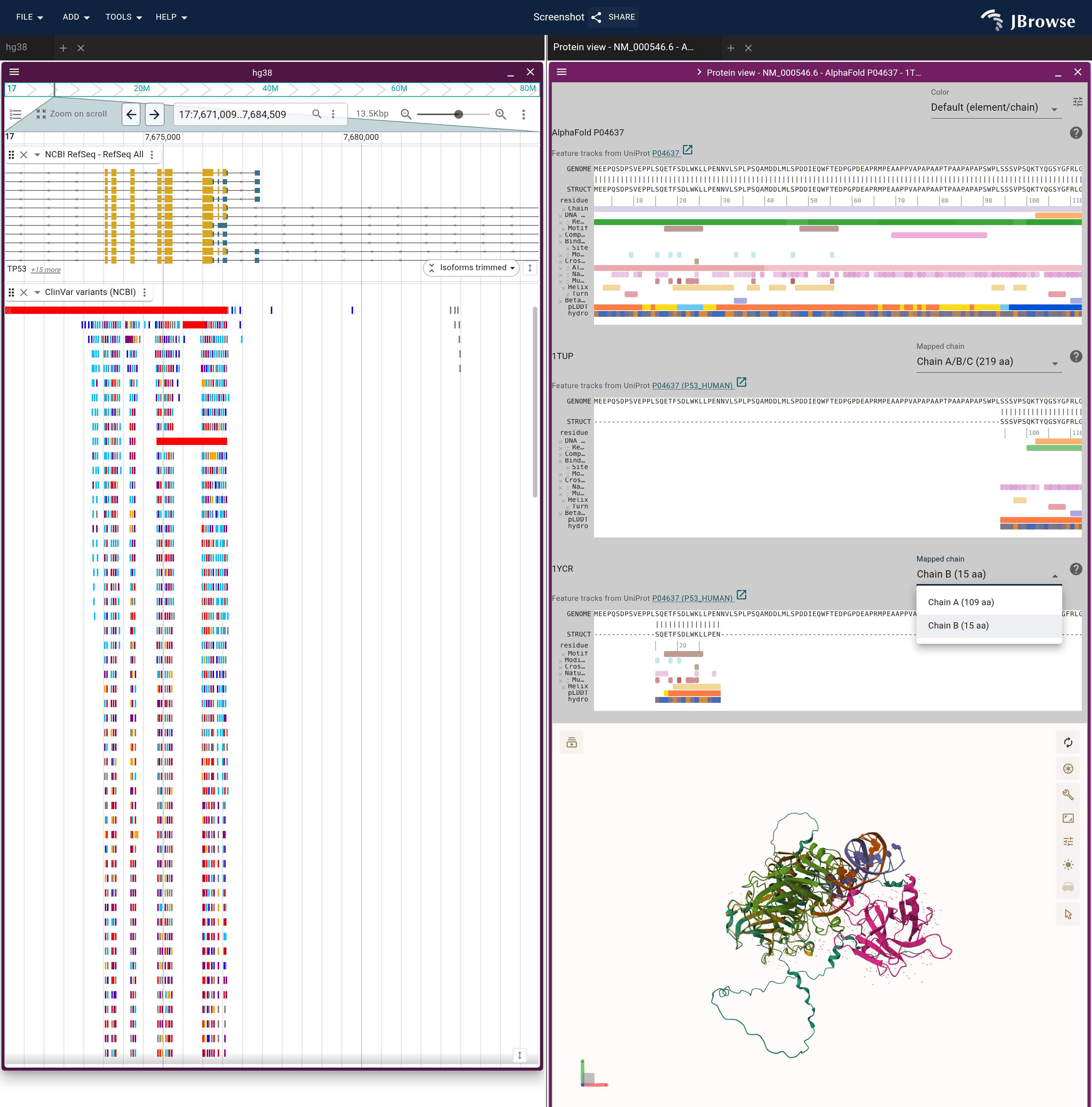Toggle illumination sun icon in 3D viewer

pos(1068,865)
